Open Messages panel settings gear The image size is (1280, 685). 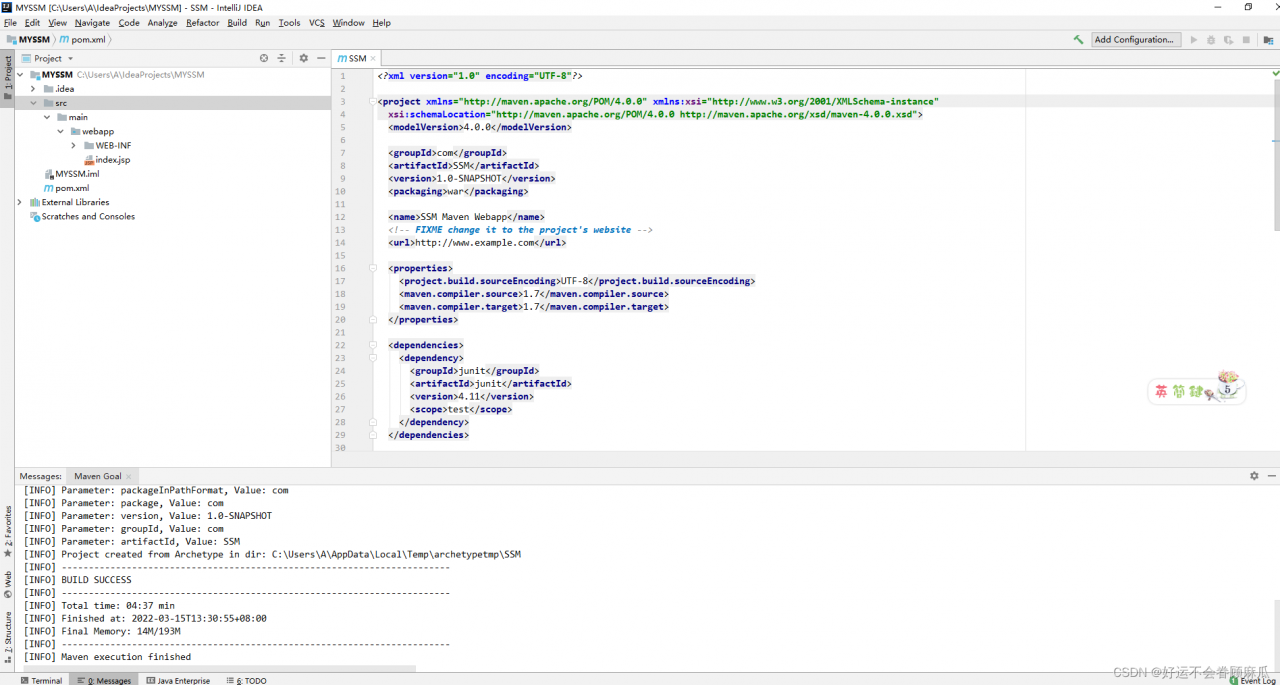point(1254,476)
